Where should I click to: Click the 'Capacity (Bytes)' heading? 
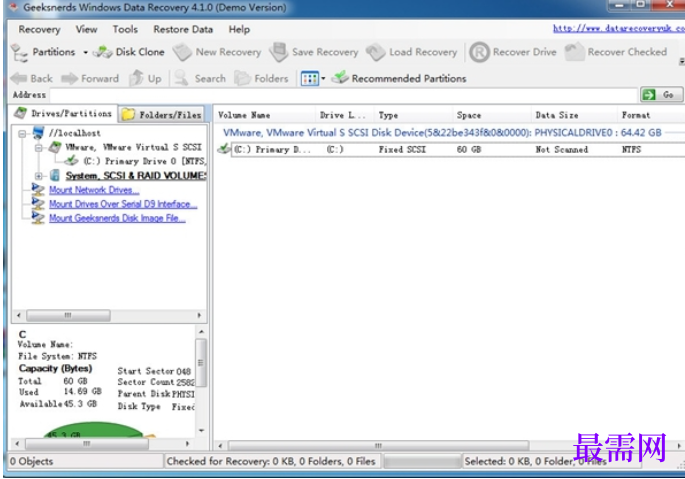click(x=55, y=368)
